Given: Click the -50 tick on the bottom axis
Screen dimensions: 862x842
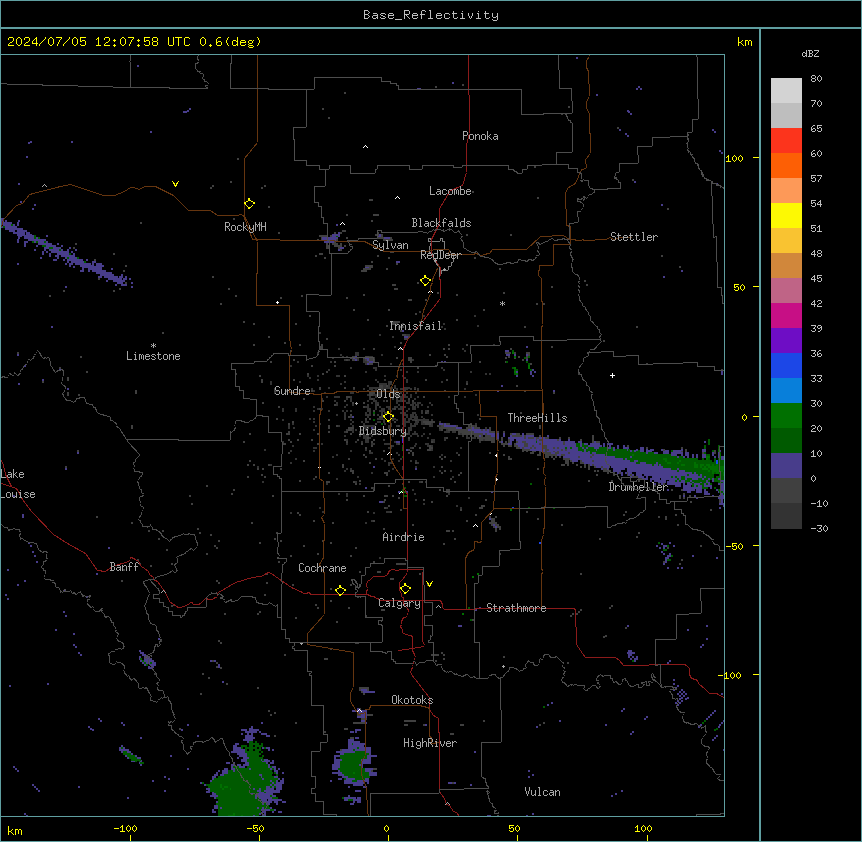Looking at the screenshot, I should tap(255, 828).
